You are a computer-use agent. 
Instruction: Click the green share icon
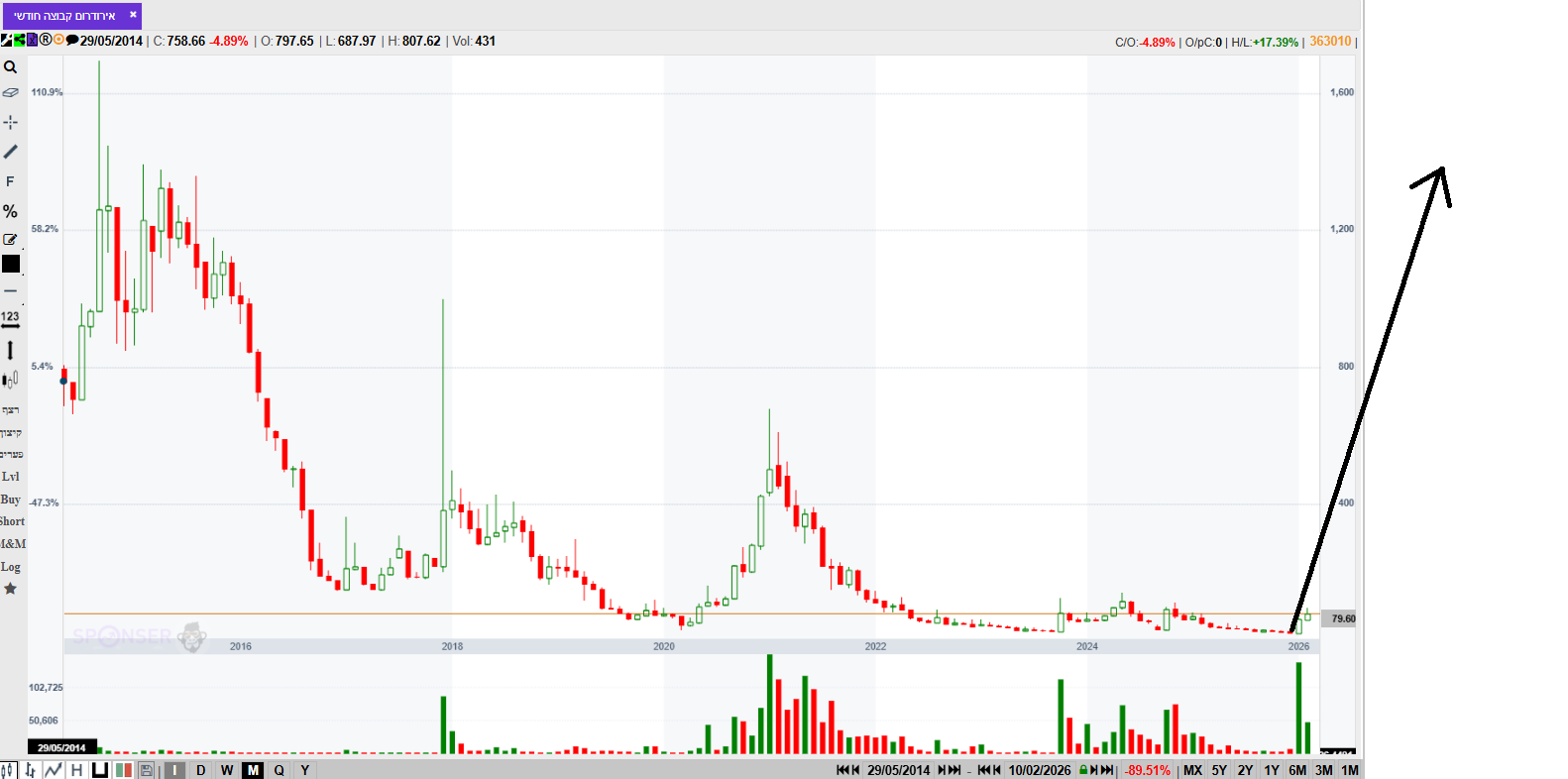click(x=19, y=41)
